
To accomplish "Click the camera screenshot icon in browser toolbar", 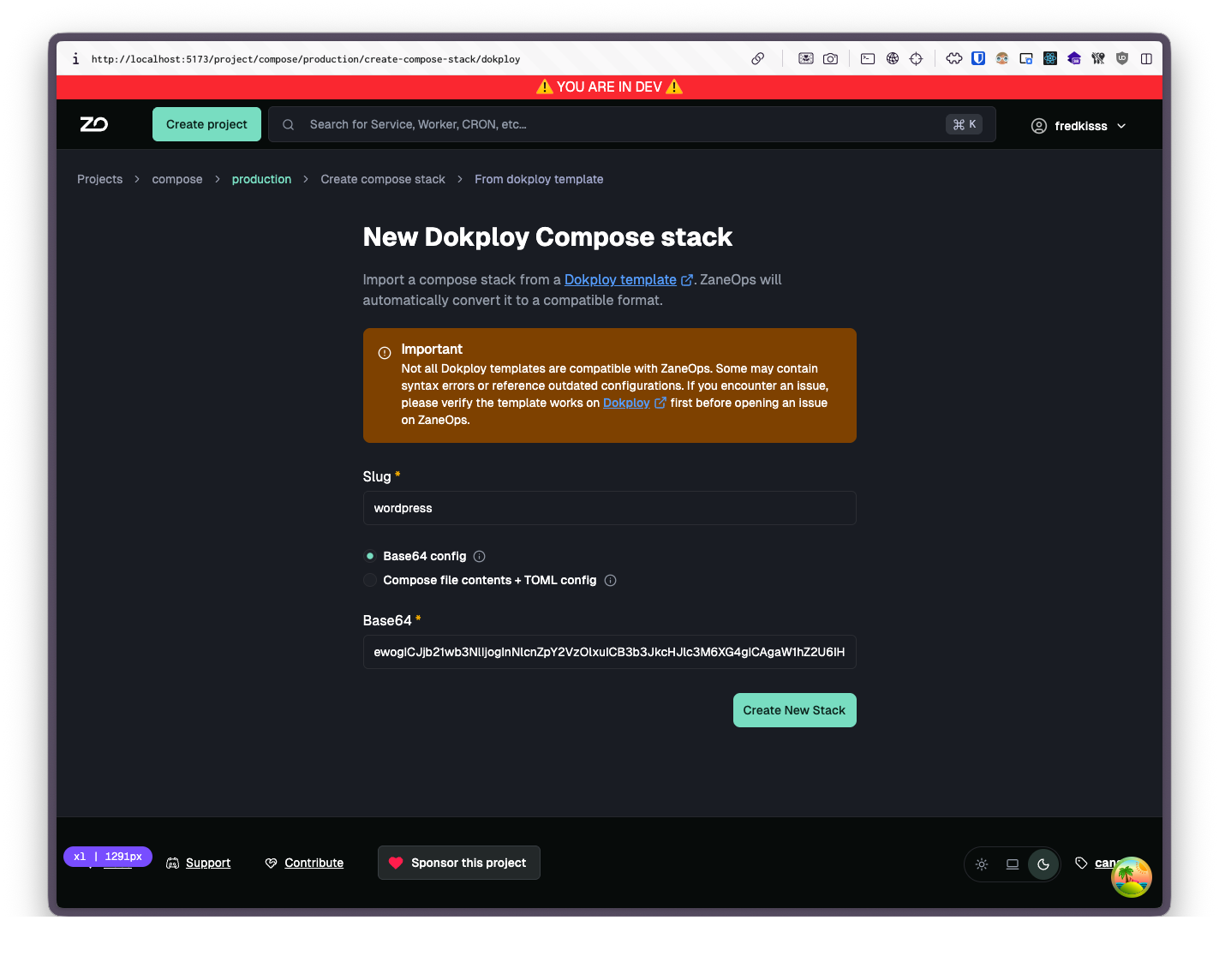I will point(830,59).
